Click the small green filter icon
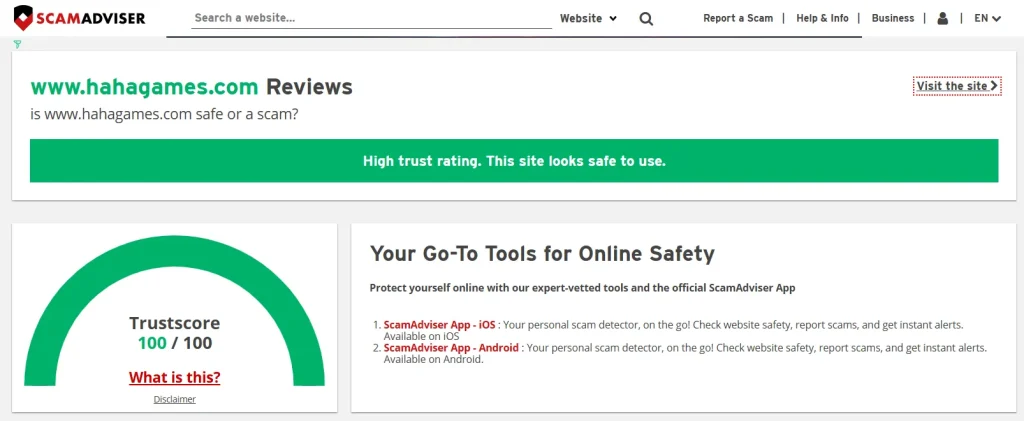The image size is (1024, 421). pyautogui.click(x=17, y=44)
